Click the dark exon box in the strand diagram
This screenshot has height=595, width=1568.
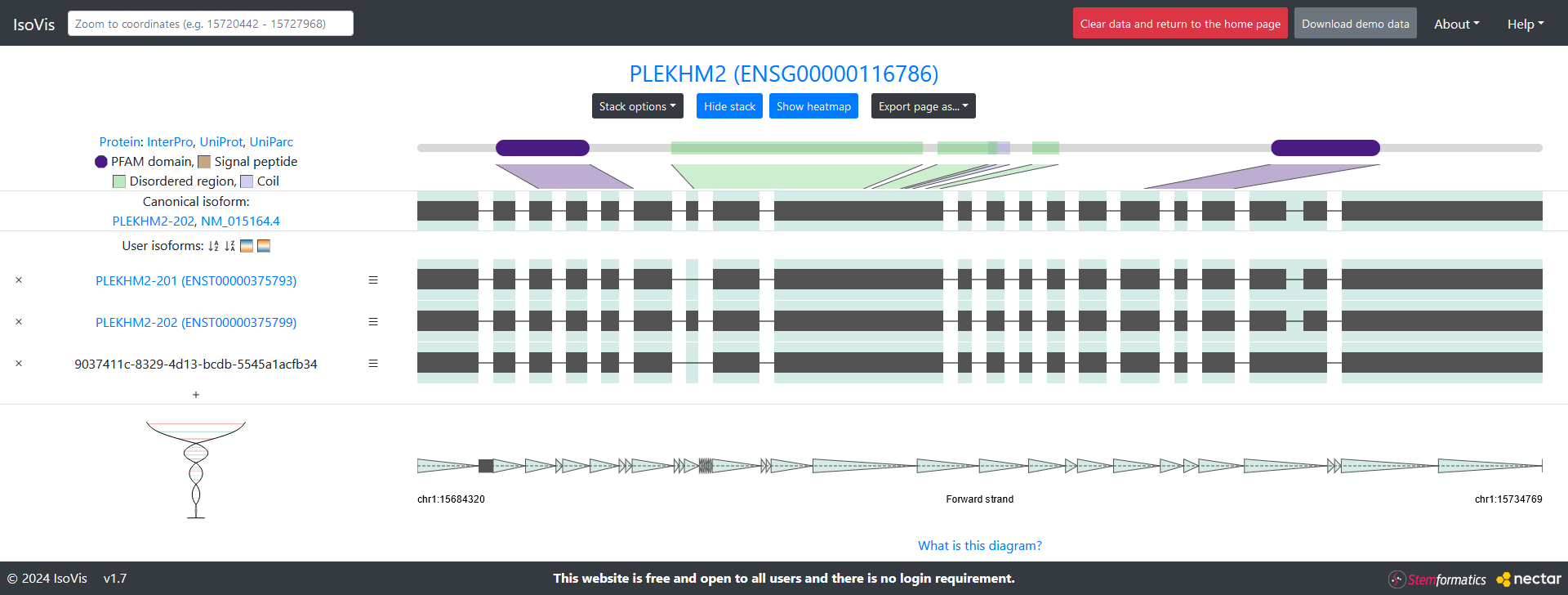486,466
